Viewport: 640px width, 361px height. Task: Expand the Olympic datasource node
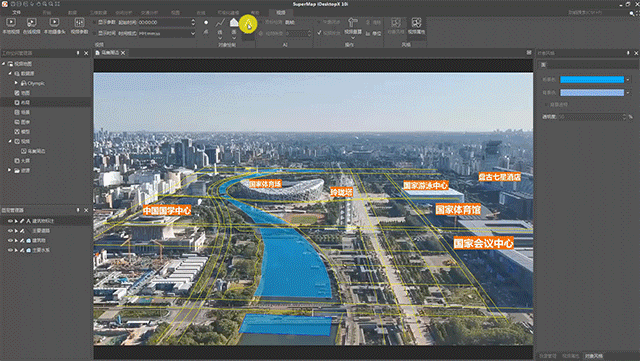16,83
